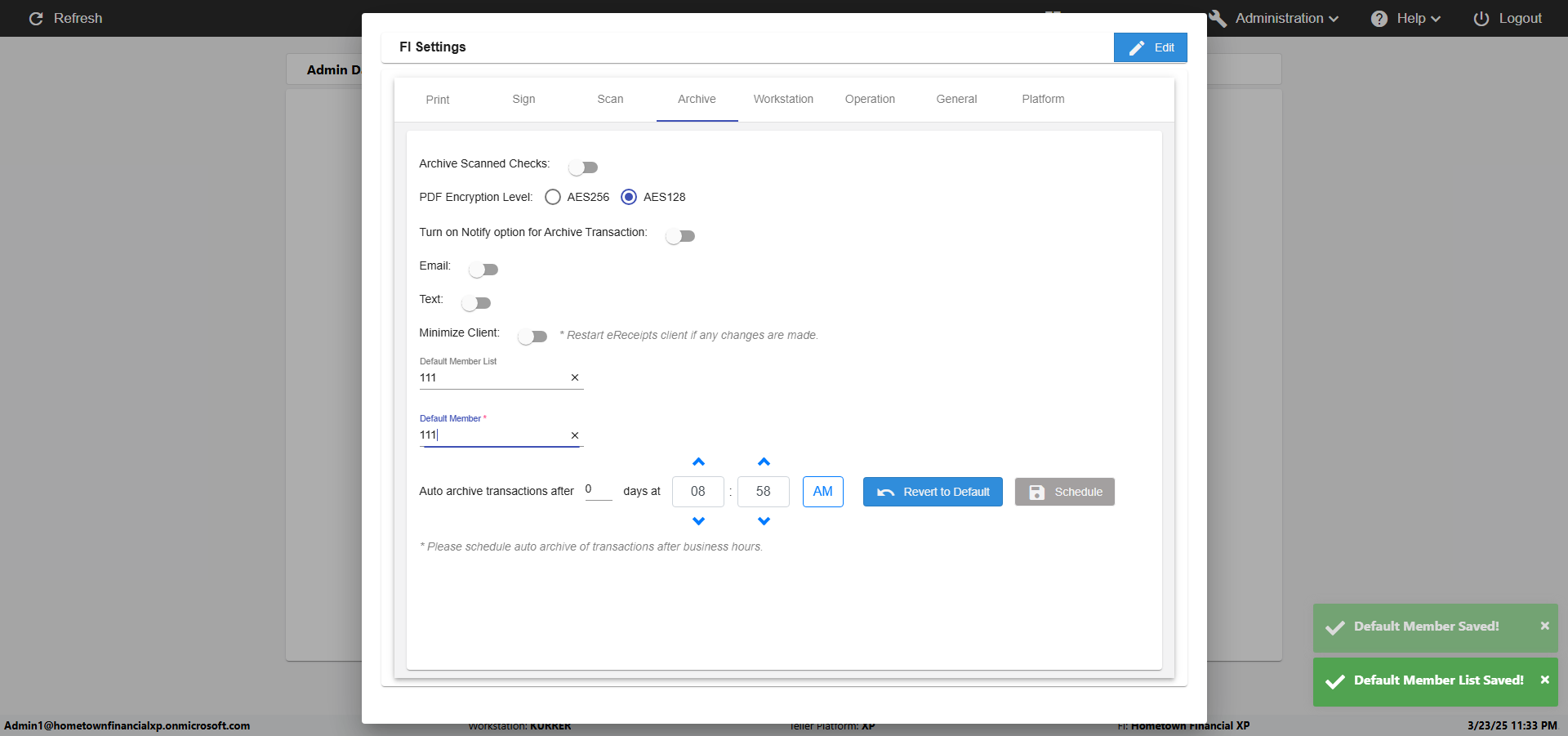Switch to the Workstation tab
Screen dimensions: 1568x736
783,99
